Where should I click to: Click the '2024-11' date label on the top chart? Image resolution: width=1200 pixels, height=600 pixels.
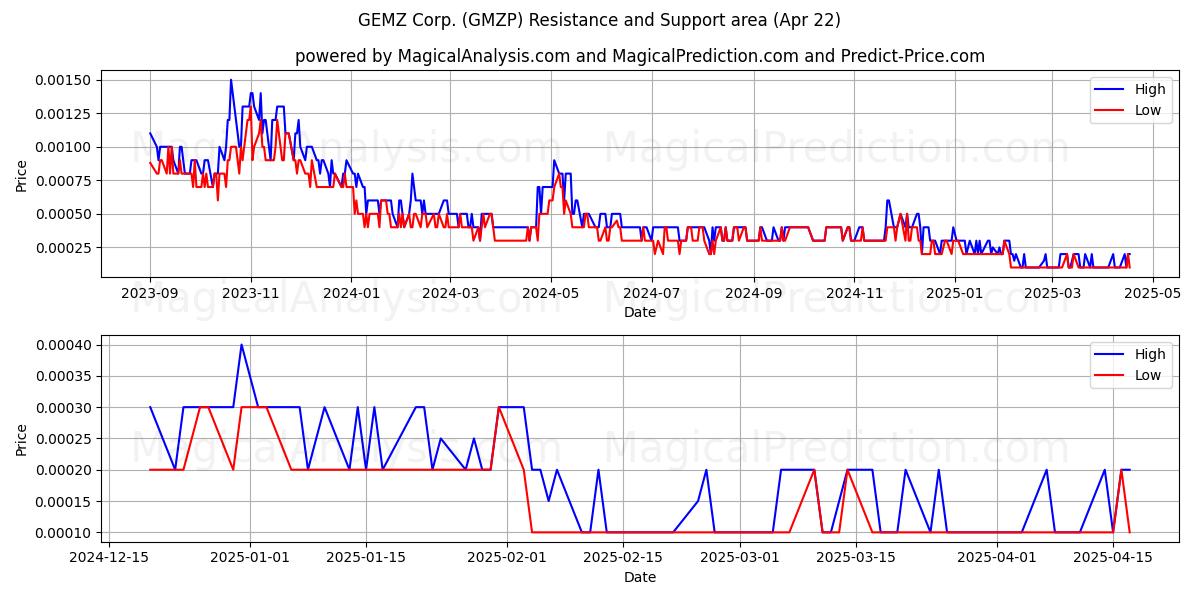click(x=853, y=293)
